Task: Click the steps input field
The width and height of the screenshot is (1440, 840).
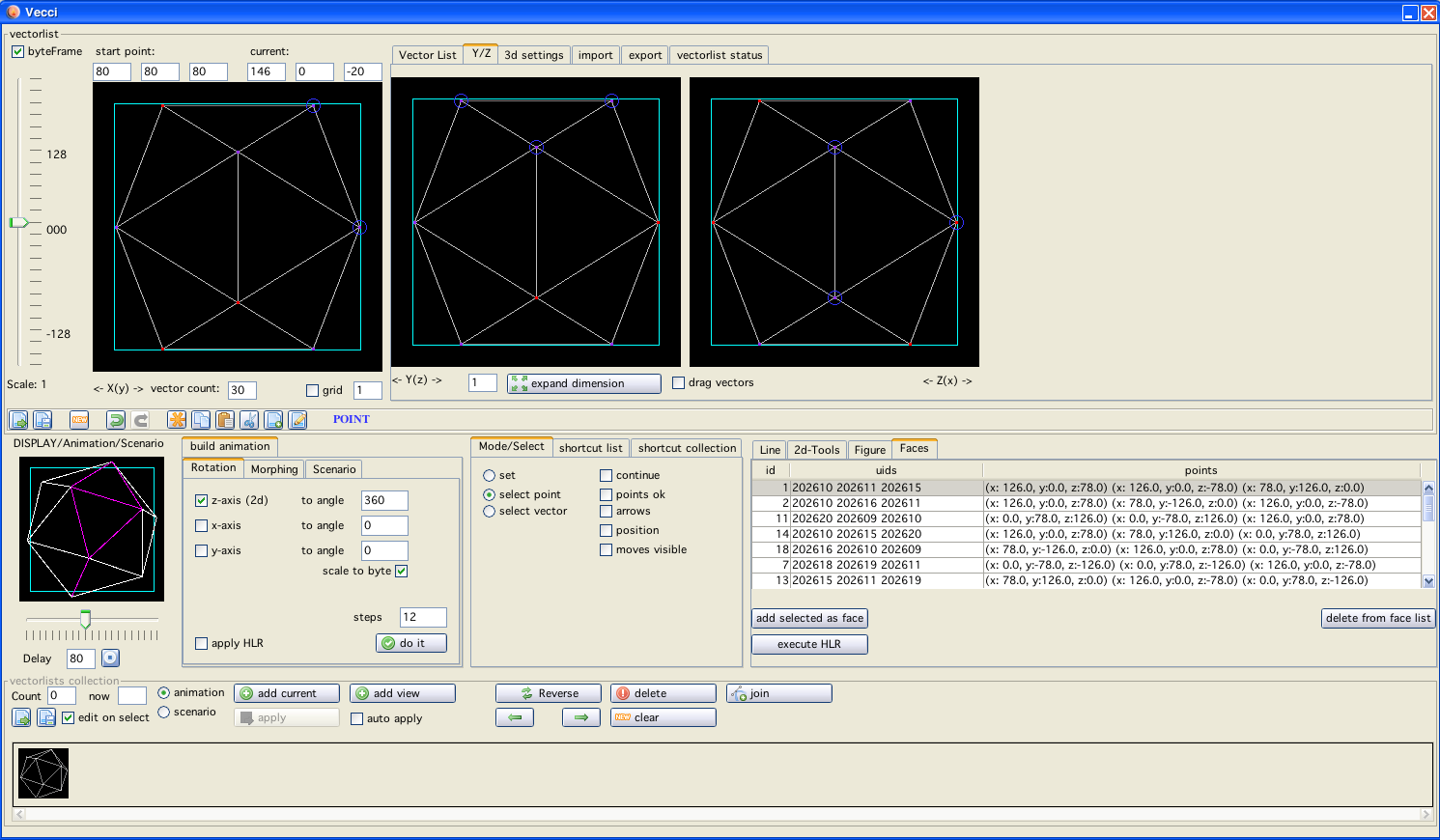Action: point(423,617)
